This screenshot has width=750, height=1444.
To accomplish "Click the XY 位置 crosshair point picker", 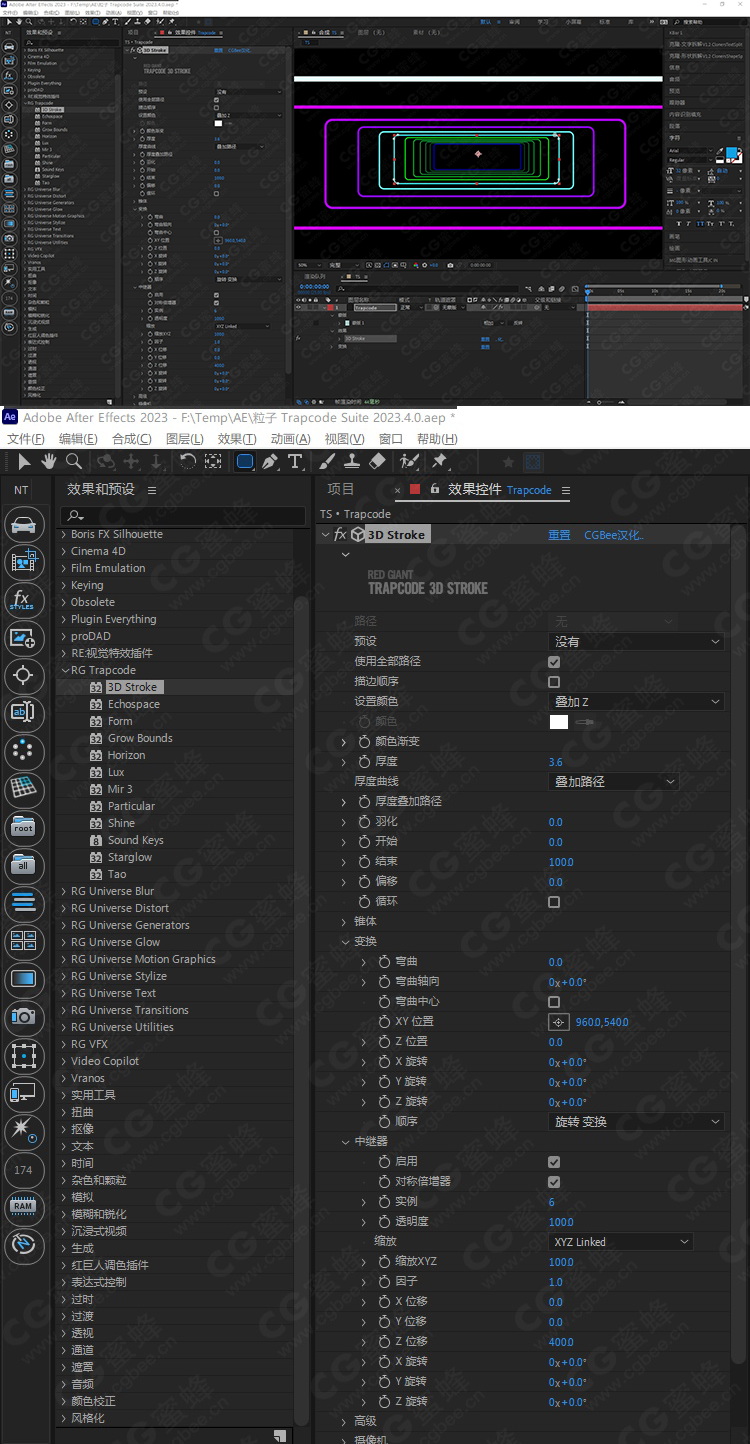I will (559, 1022).
